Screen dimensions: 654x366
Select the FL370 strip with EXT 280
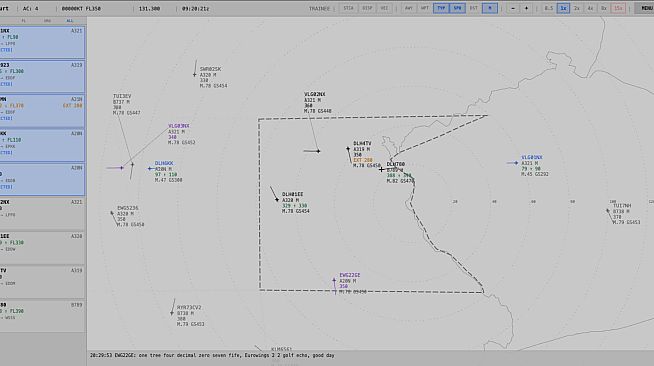pyautogui.click(x=42, y=110)
